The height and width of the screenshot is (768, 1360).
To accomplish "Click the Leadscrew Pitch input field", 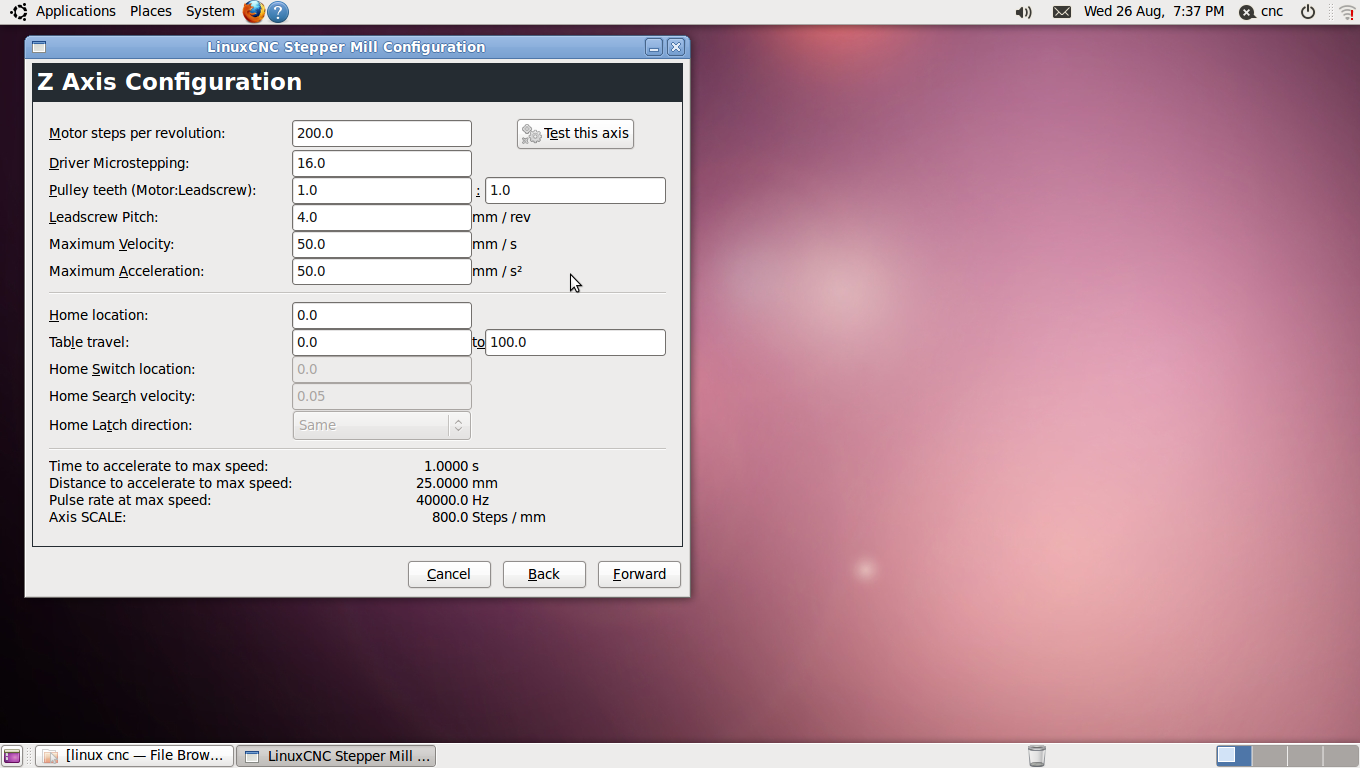I will pos(381,217).
